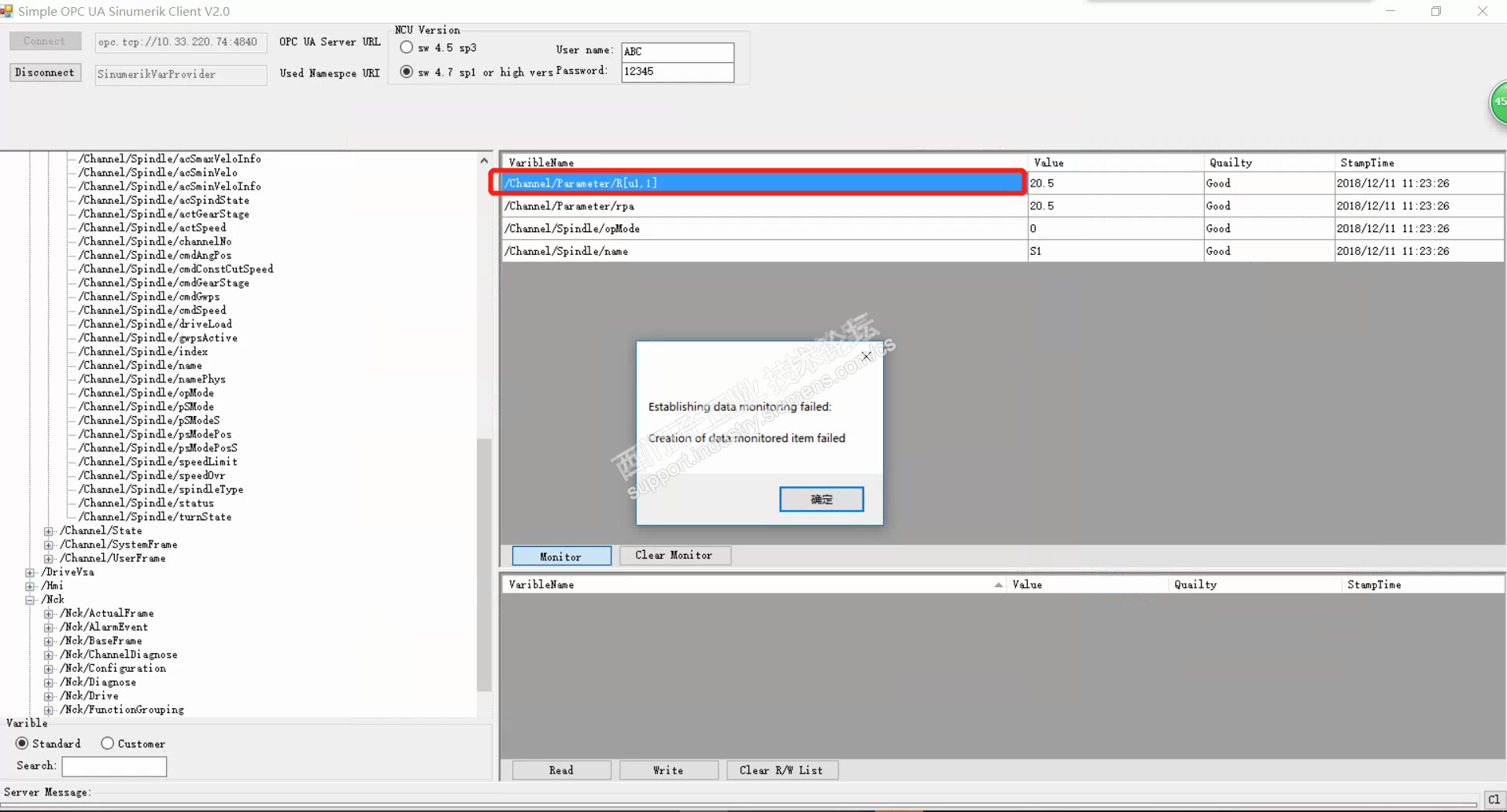1507x812 pixels.
Task: Click the S1 value cell
Action: 1115,252
